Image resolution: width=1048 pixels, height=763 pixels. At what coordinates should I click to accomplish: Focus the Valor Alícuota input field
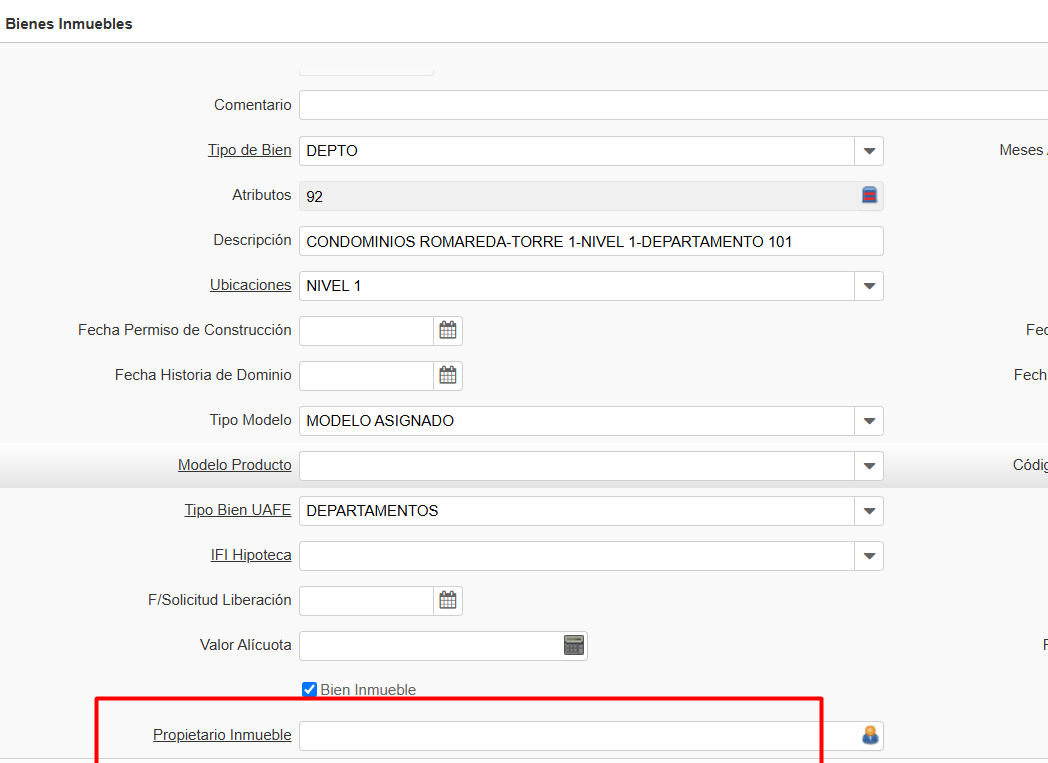pos(430,645)
